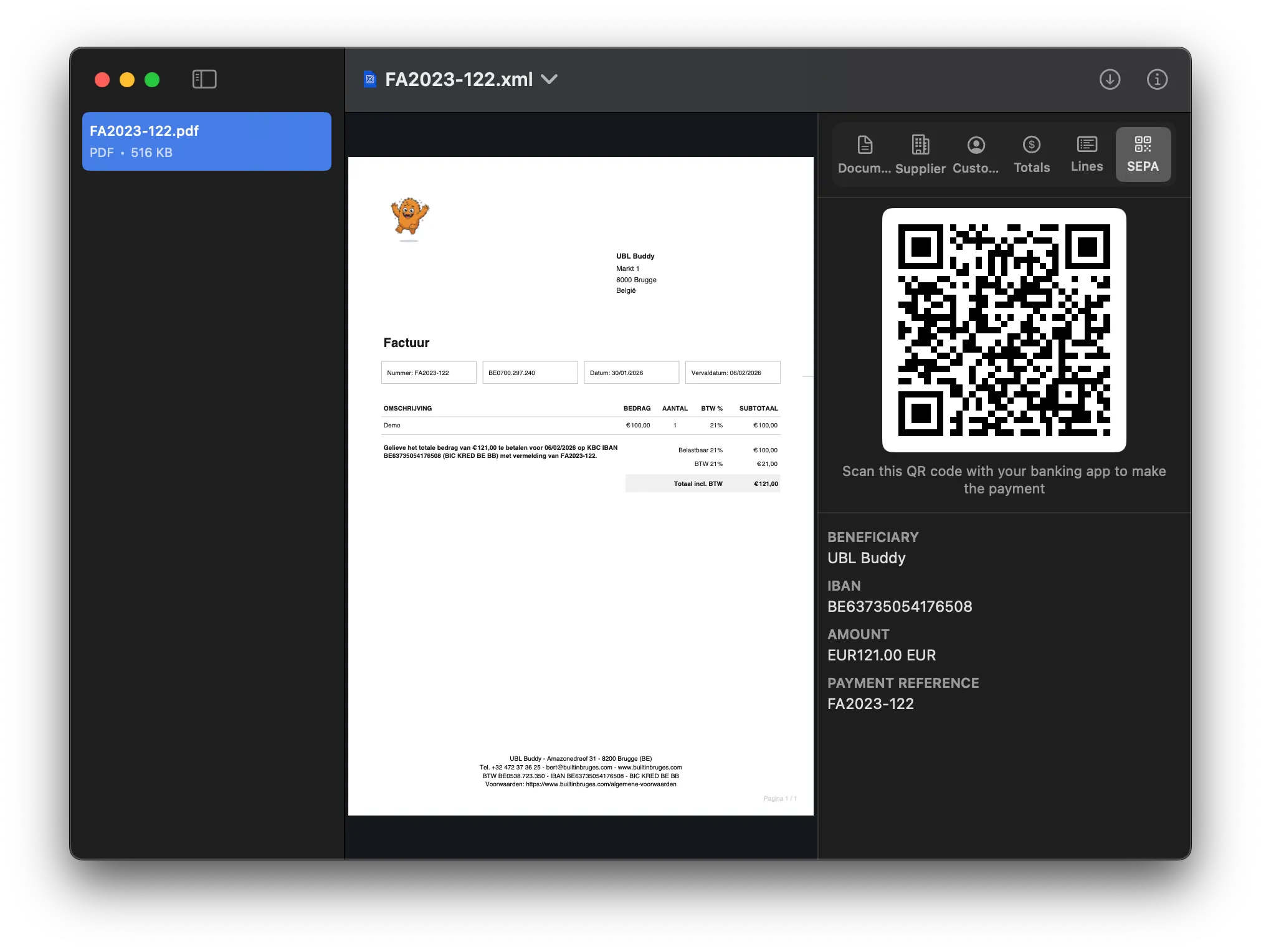Toggle SEPA tab highlighted state

(1143, 155)
